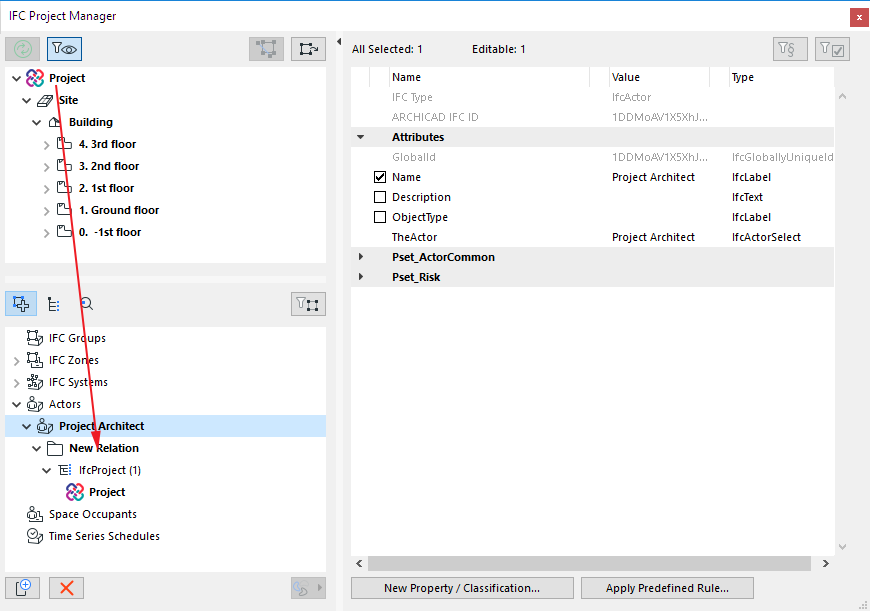Expand the 4. 3rd floor node
870x611 pixels.
47,145
